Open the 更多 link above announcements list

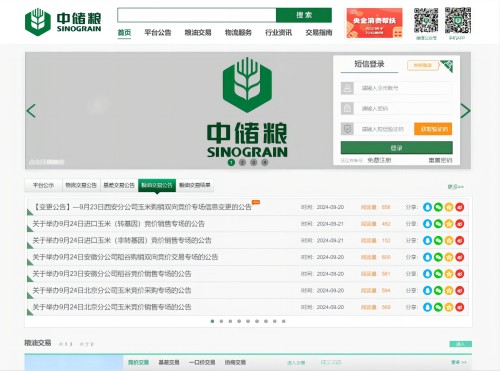click(x=455, y=187)
